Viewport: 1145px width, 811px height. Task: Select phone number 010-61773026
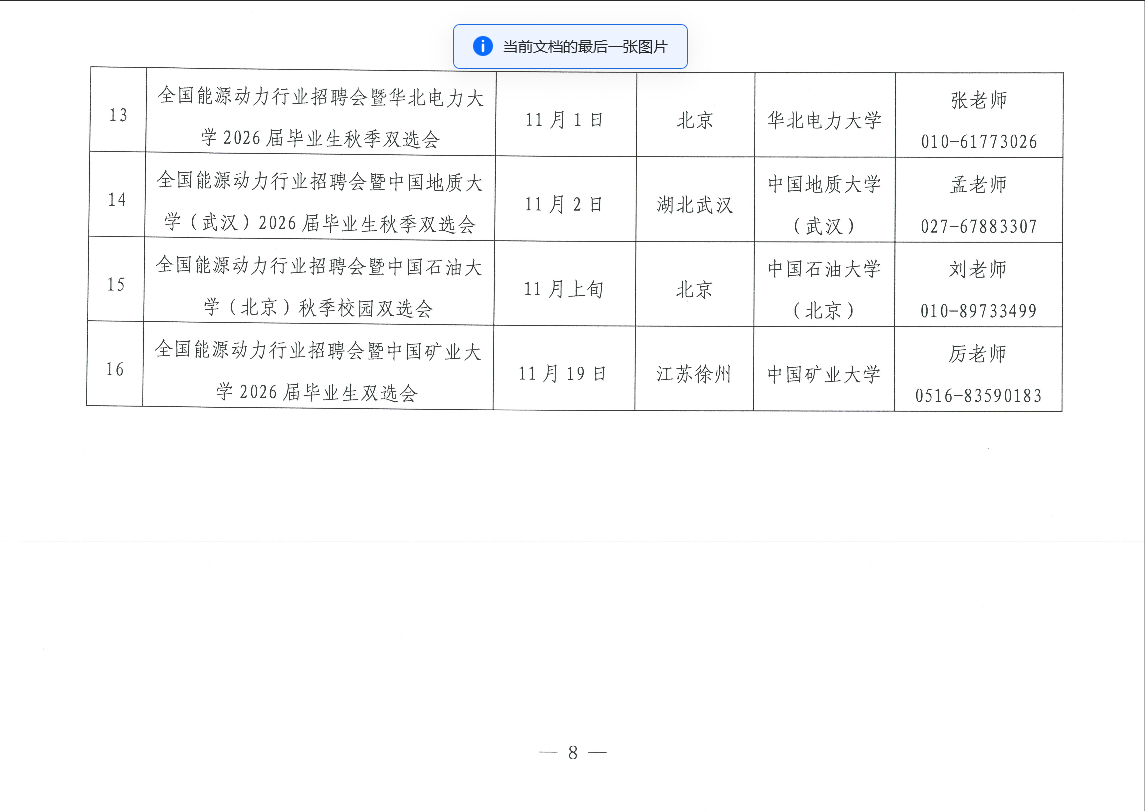click(x=979, y=142)
